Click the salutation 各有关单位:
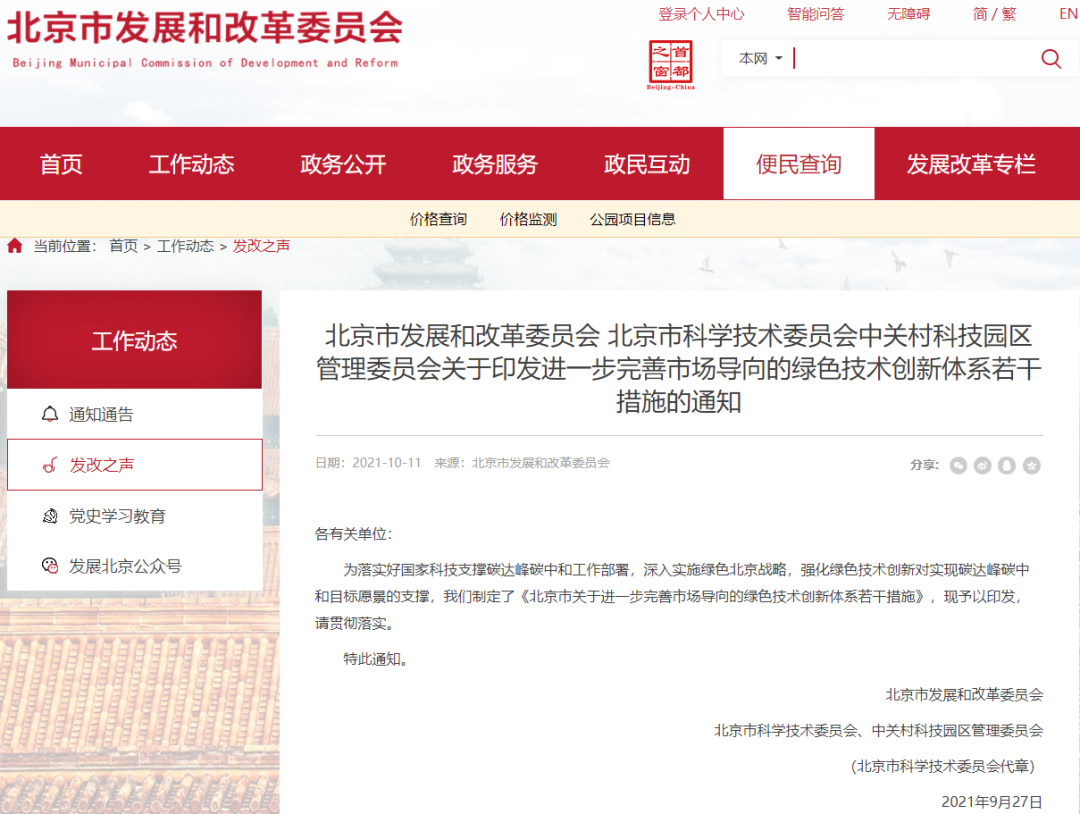Viewport: 1080px width, 814px height. tap(353, 534)
